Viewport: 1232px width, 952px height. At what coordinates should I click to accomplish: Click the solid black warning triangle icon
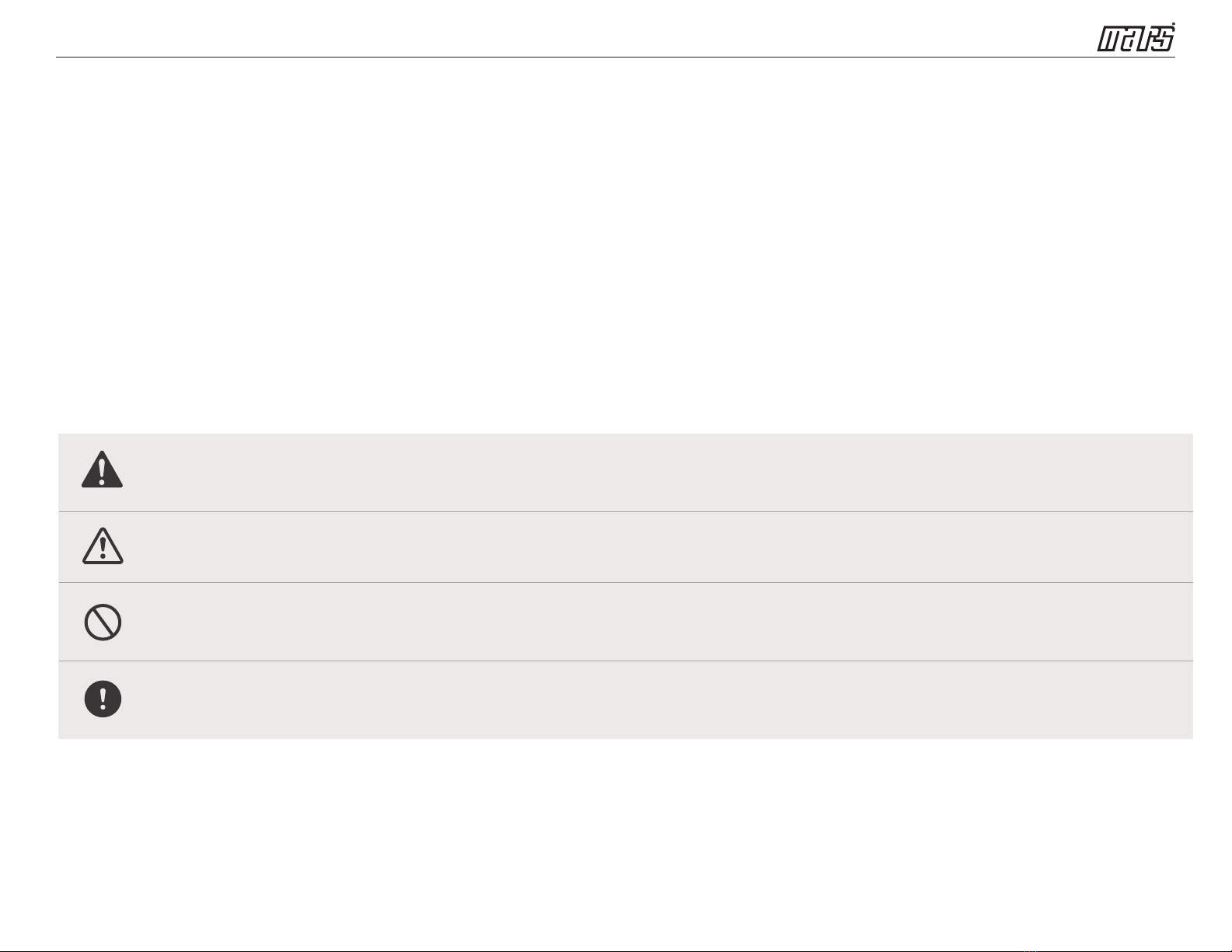coord(102,469)
